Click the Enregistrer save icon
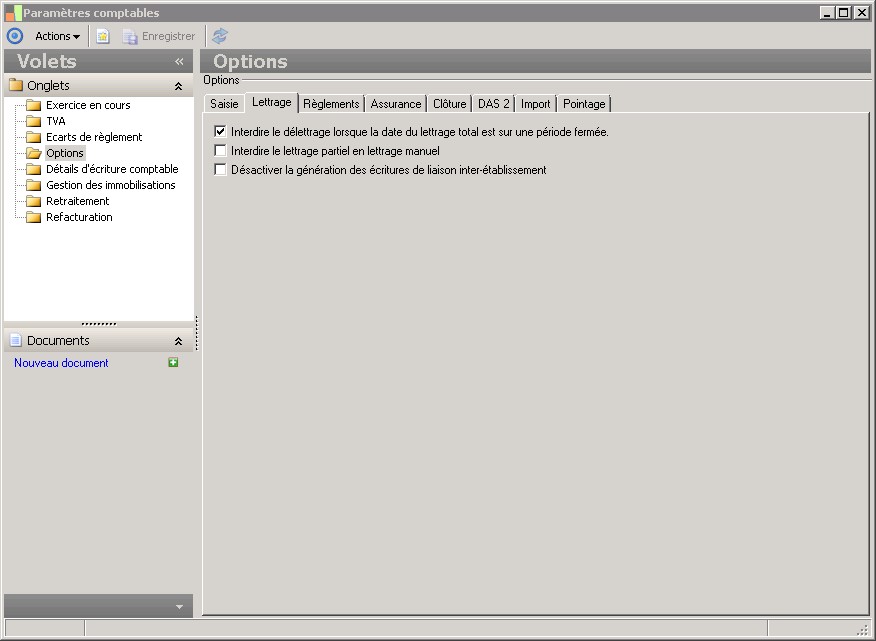 (130, 36)
